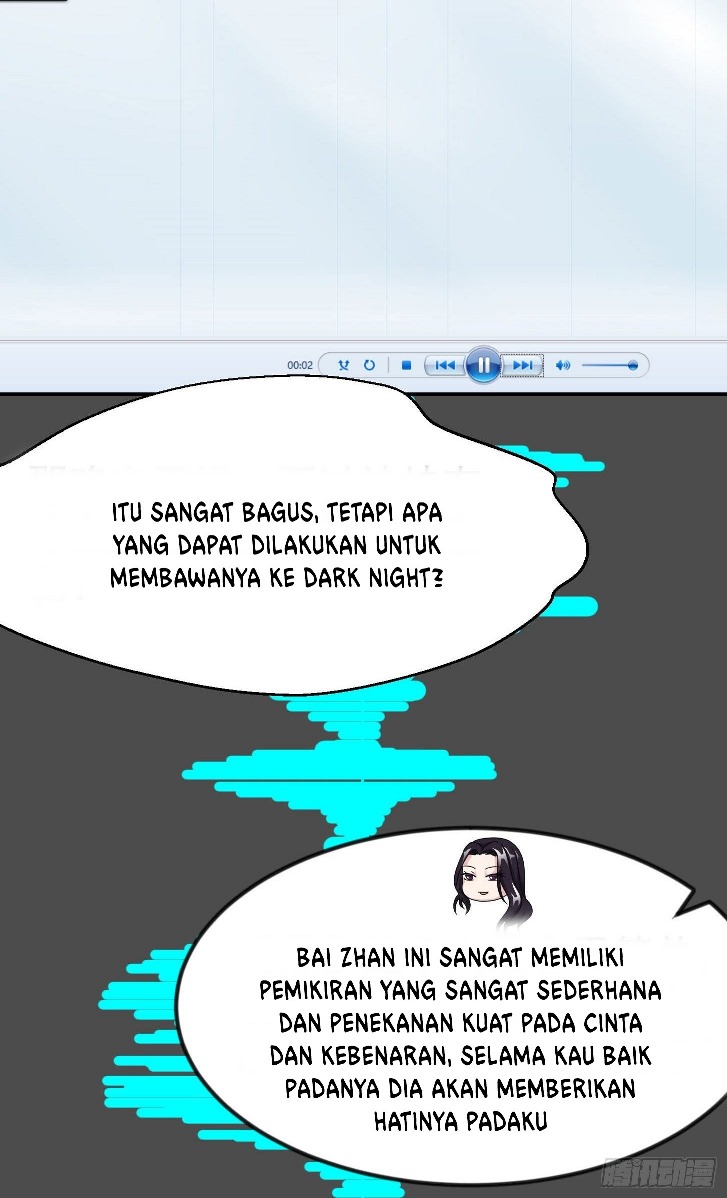Click the text "ITU SANGAT BAGUS" in the top bubble
The height and width of the screenshot is (1198, 727).
click(x=215, y=514)
